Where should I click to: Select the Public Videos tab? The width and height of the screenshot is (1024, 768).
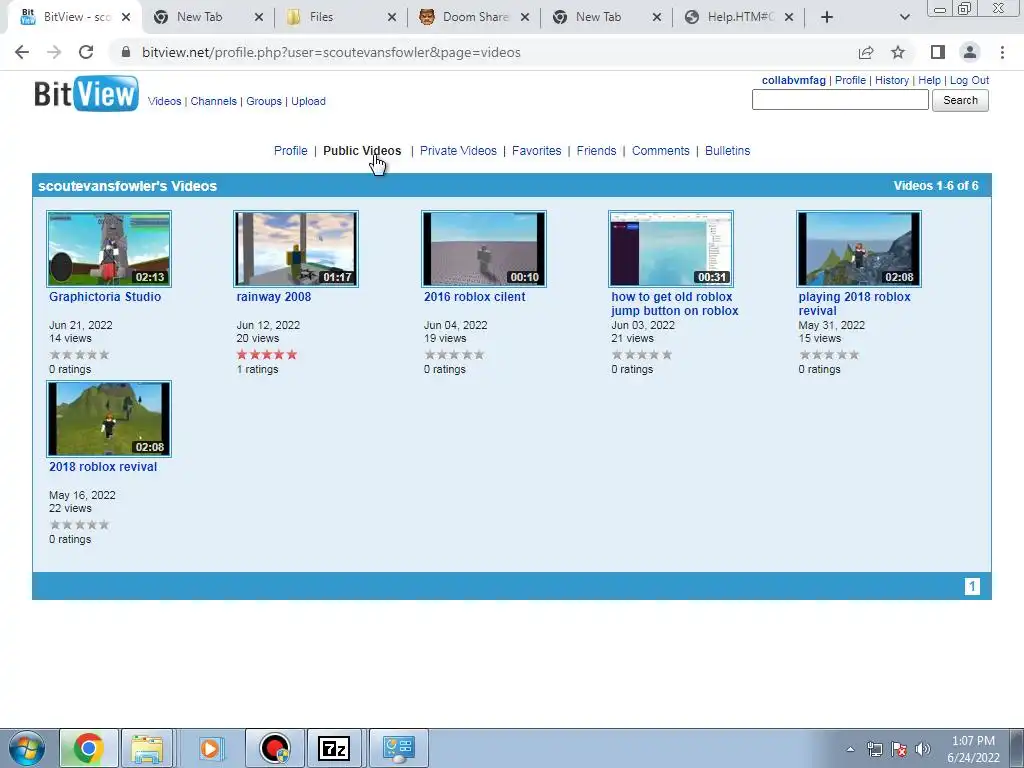(362, 151)
